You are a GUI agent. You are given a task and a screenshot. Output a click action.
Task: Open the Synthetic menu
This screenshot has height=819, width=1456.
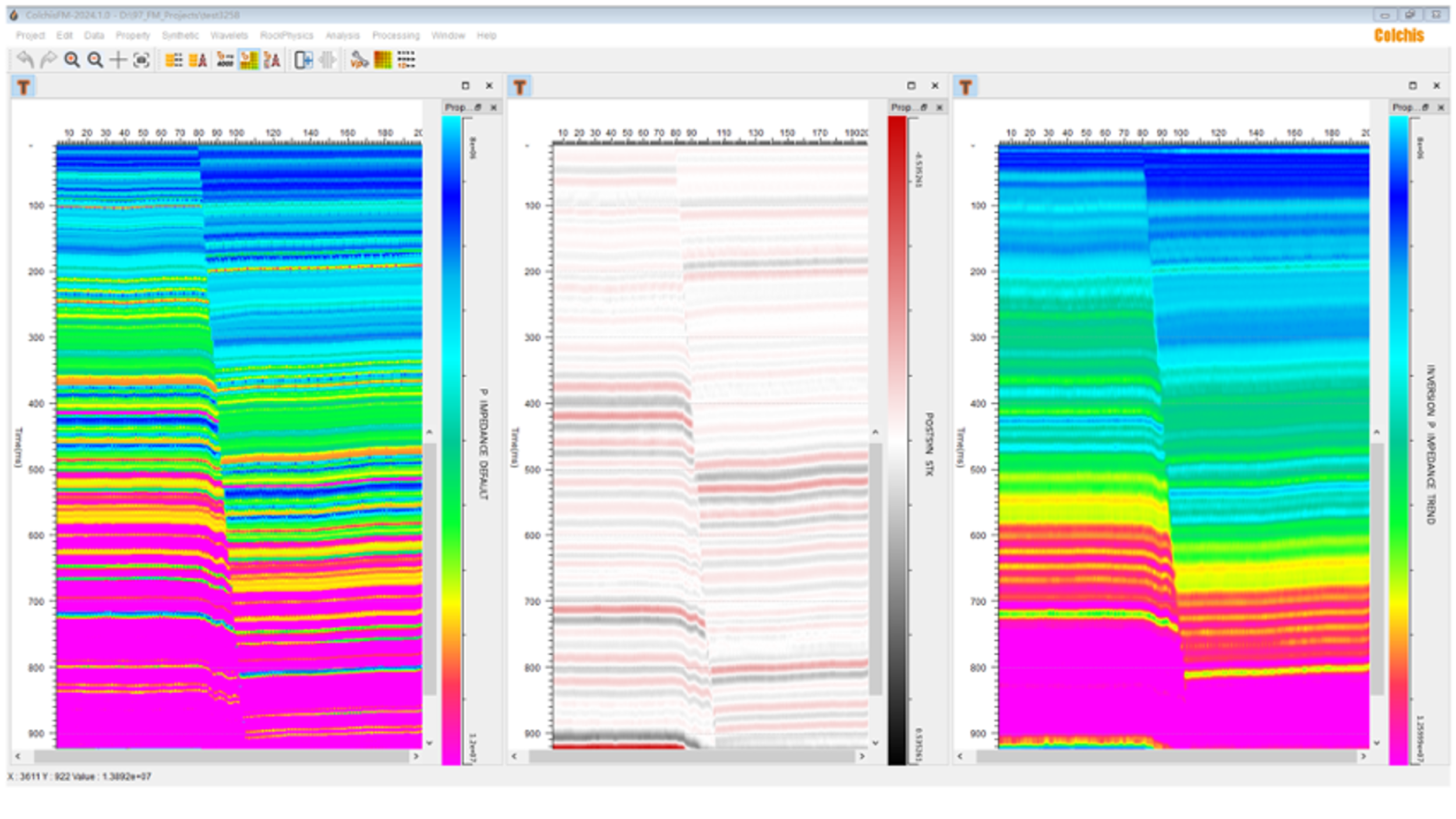pos(180,36)
